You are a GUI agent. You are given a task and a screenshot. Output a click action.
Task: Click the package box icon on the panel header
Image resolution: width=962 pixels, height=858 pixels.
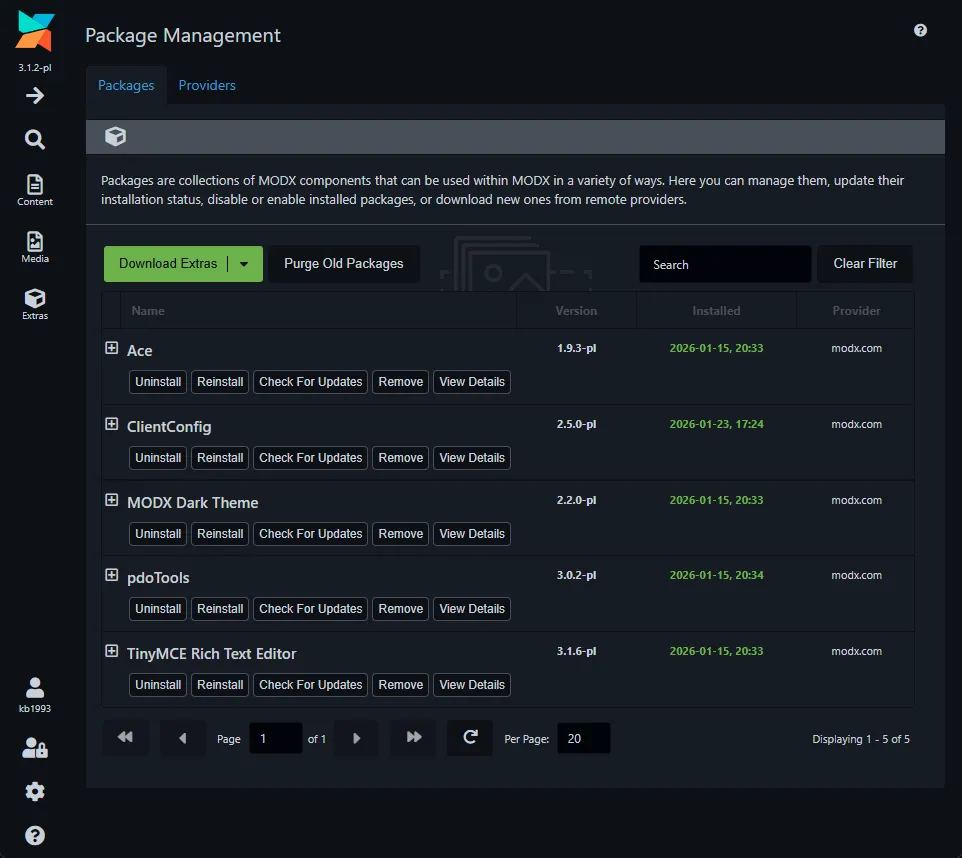(115, 137)
